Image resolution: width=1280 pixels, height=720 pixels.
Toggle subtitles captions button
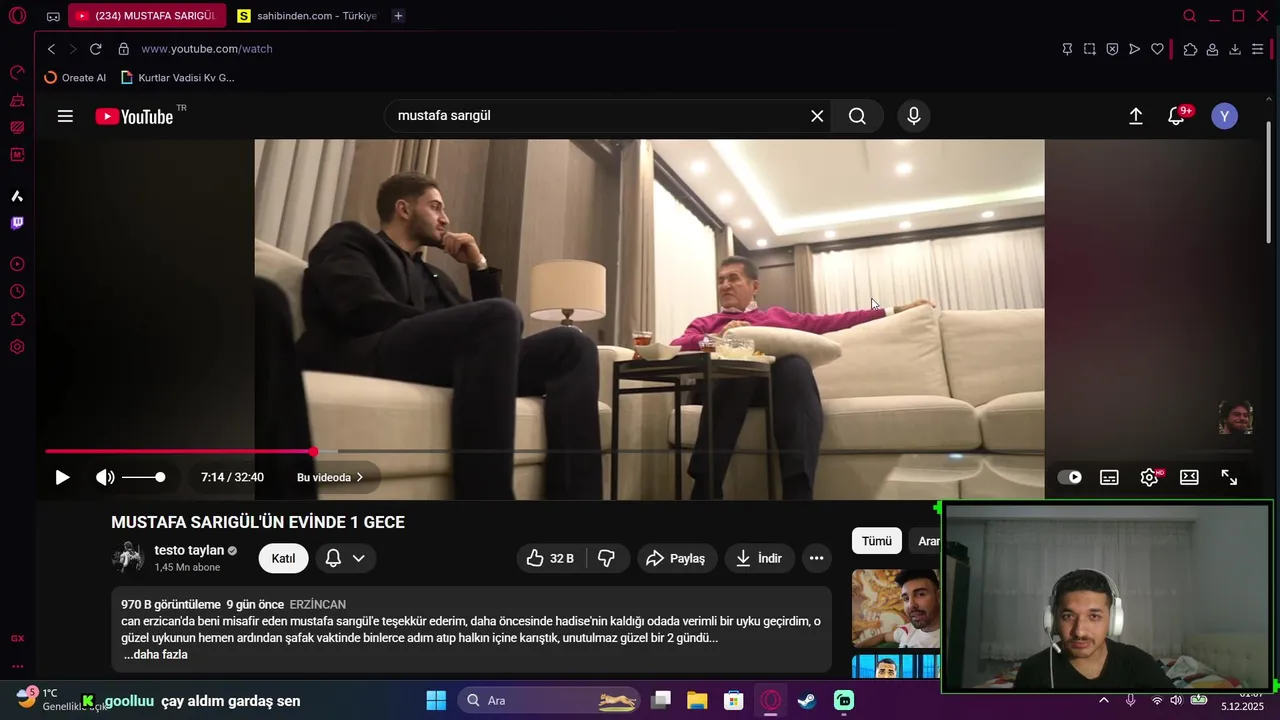coord(1109,477)
